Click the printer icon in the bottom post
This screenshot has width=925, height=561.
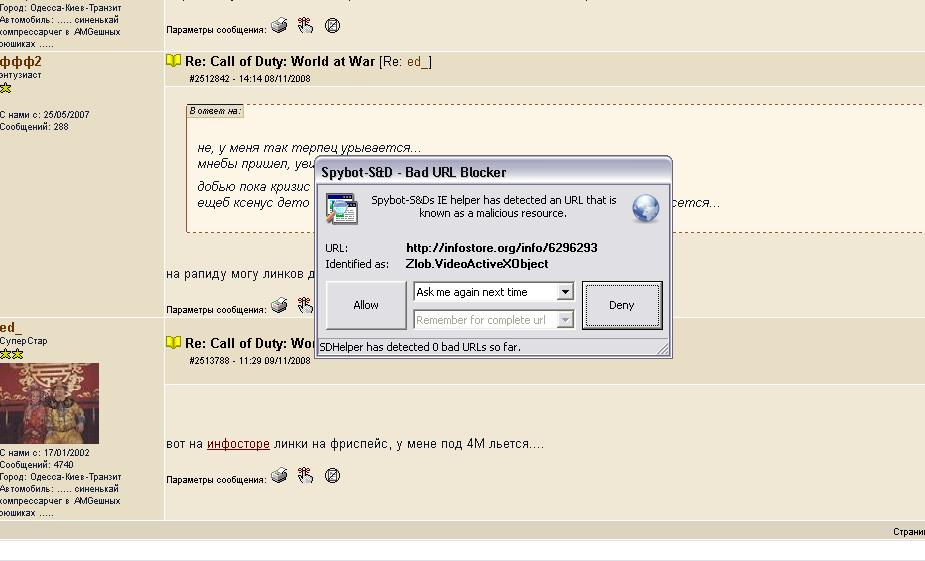pos(280,476)
